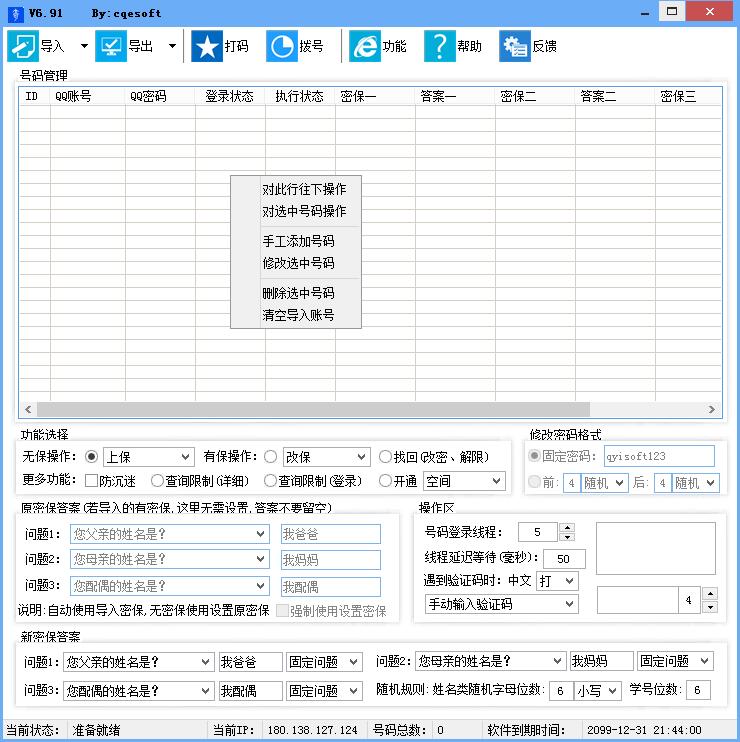Choose 手工添加号码 from context menu
This screenshot has height=742, width=740.
[297, 241]
